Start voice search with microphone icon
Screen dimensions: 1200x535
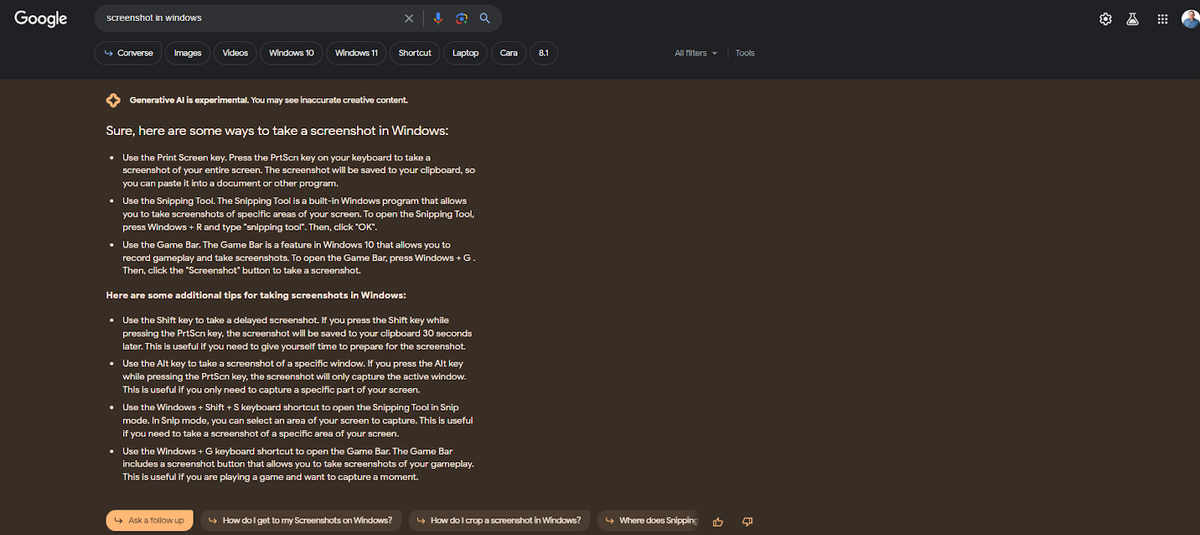click(438, 18)
